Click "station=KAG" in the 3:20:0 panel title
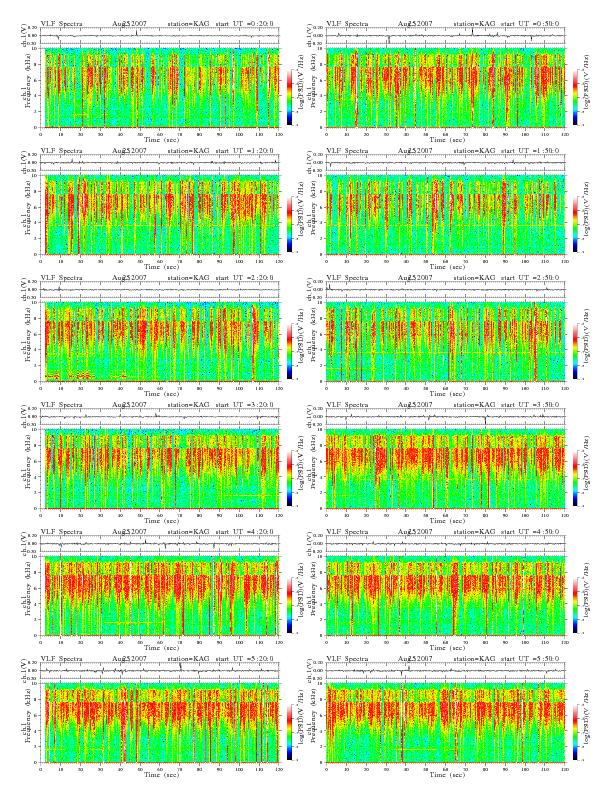 click(x=188, y=405)
